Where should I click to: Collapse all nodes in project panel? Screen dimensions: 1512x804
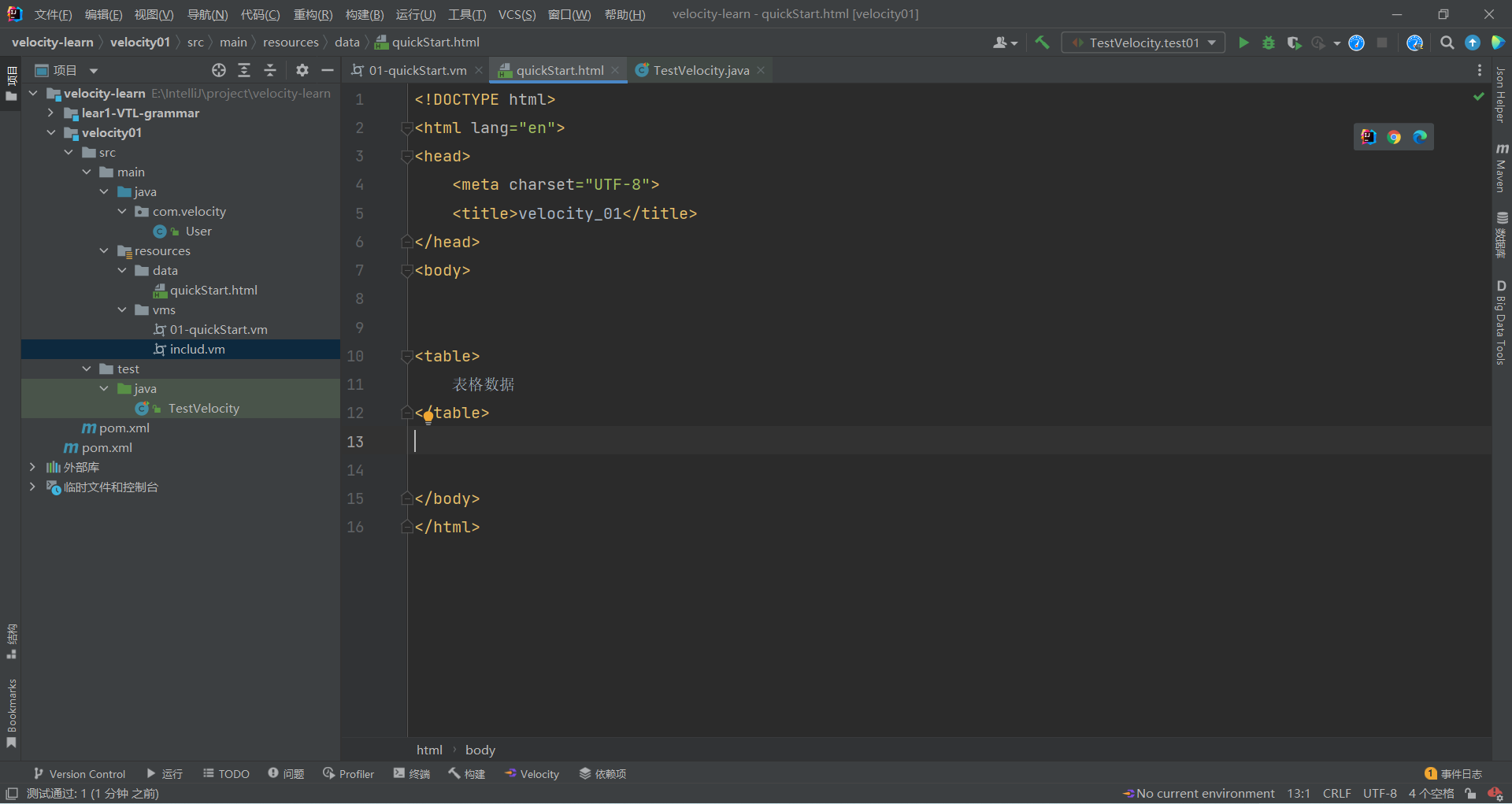click(270, 70)
